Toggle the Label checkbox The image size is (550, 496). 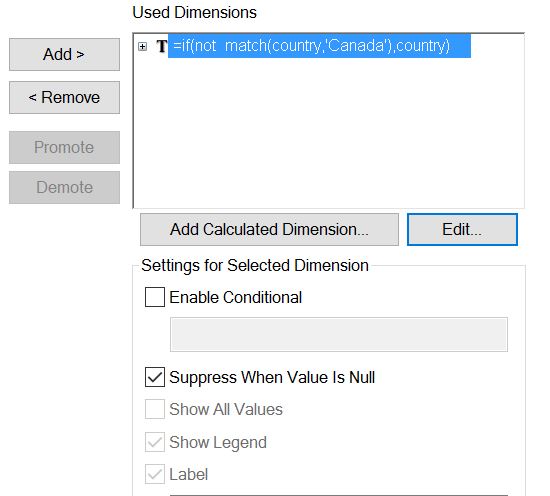pos(155,474)
